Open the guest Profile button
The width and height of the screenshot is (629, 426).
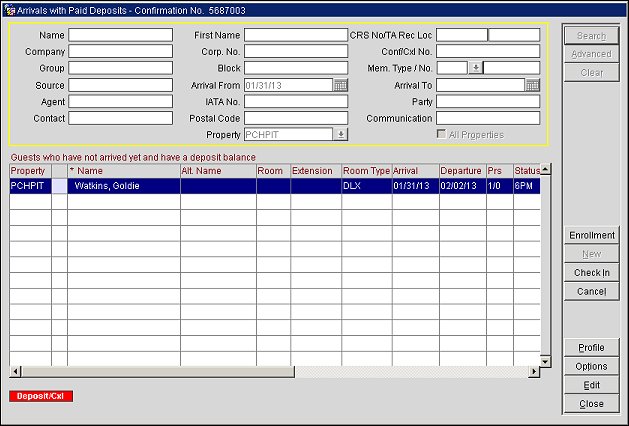591,348
